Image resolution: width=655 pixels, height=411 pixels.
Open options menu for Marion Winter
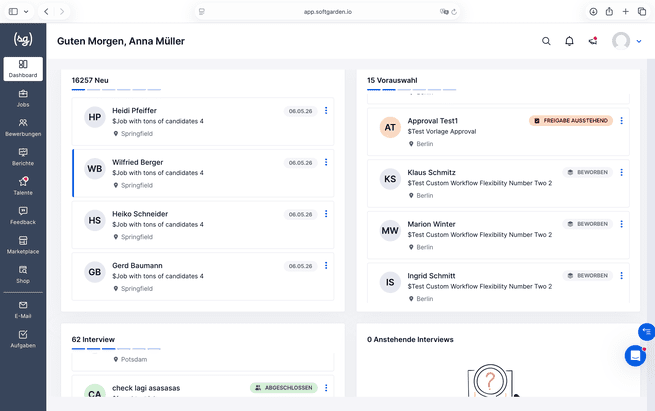pos(621,224)
